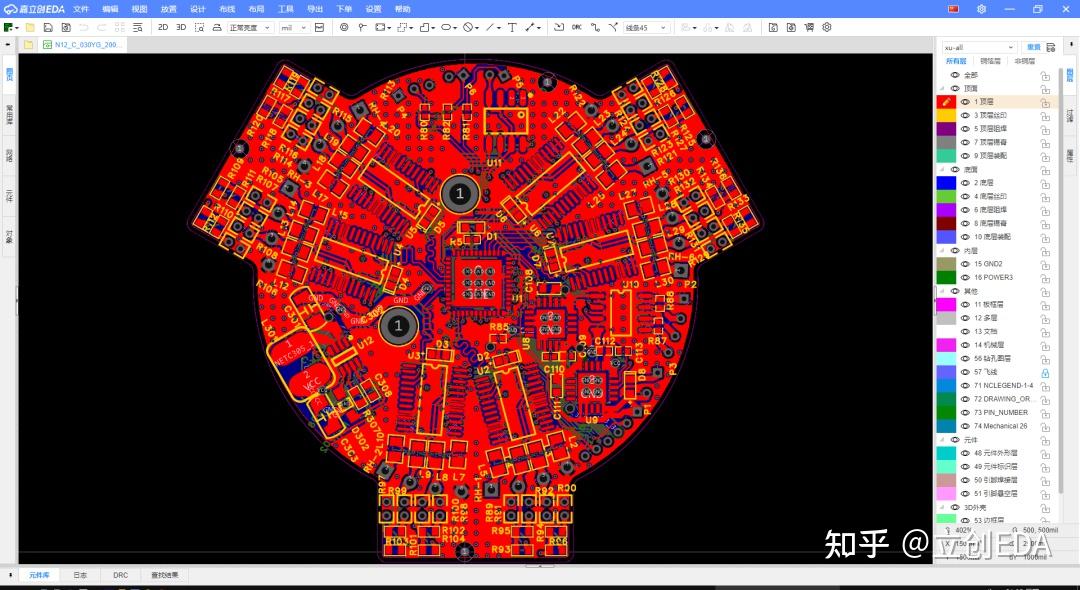Click the 重置 reset button
The height and width of the screenshot is (590, 1080).
[x=1033, y=48]
